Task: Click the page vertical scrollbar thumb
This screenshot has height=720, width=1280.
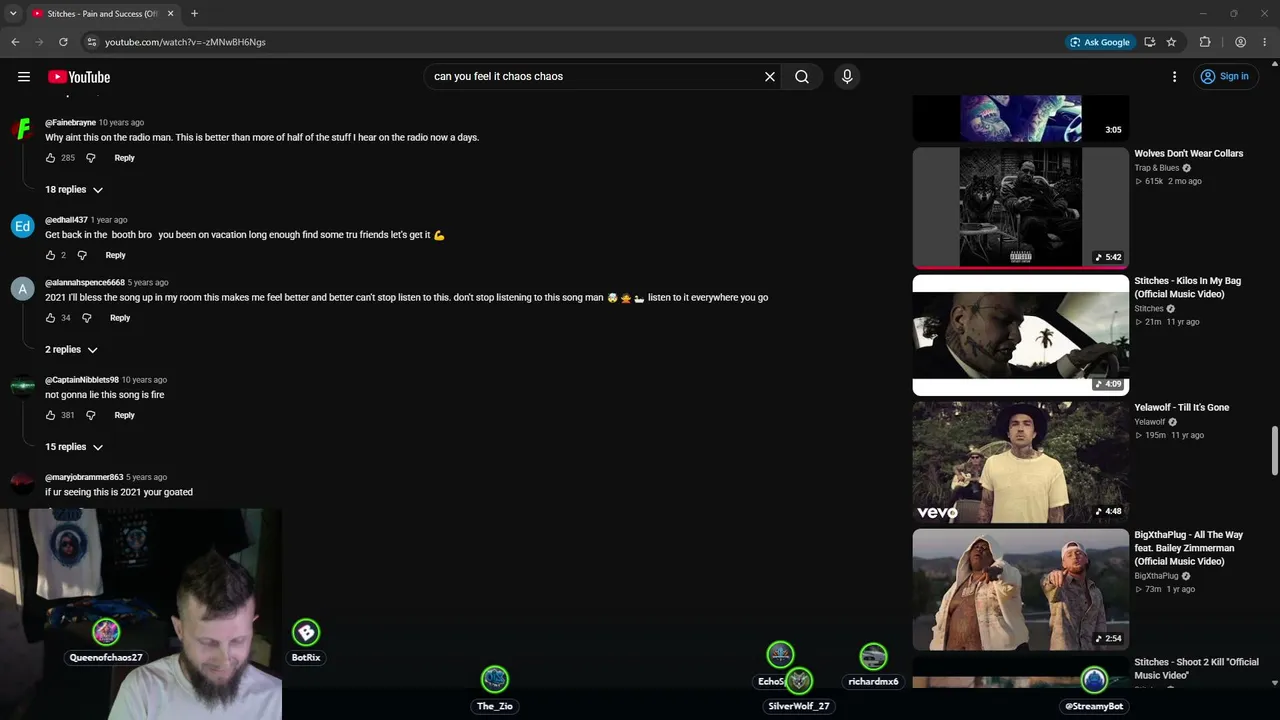Action: tap(1274, 451)
